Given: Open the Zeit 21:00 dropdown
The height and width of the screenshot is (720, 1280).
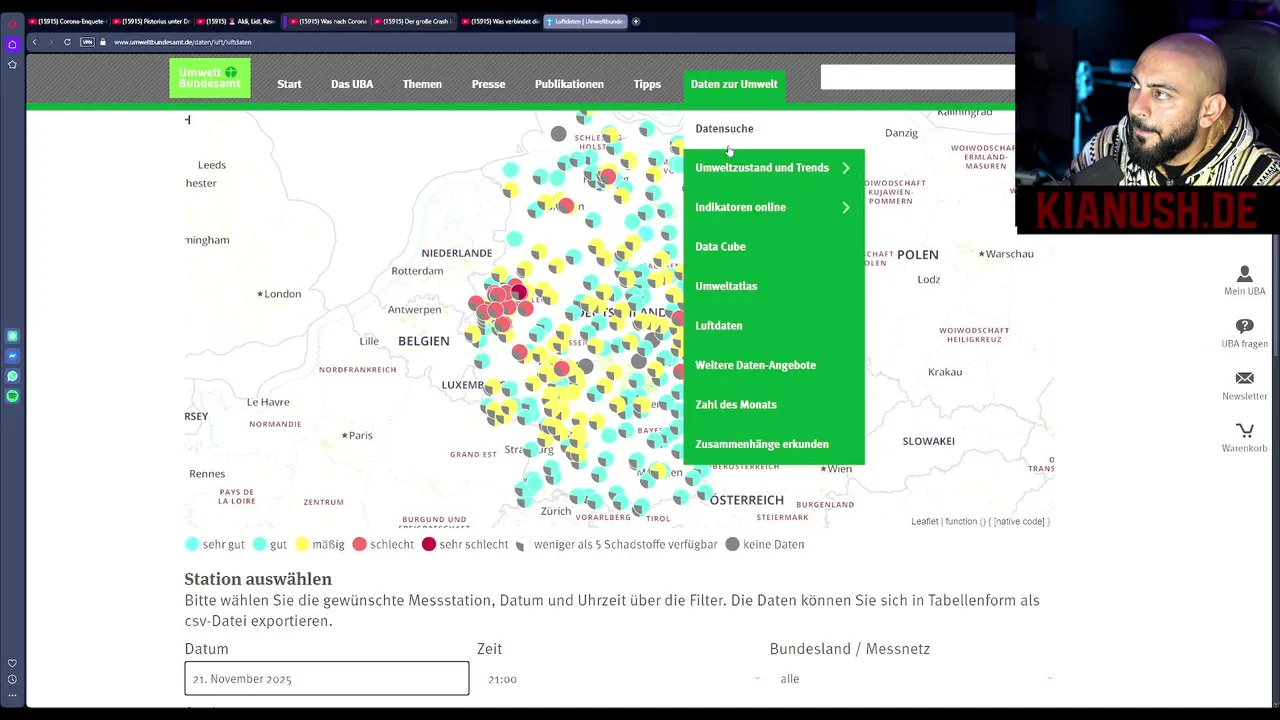Looking at the screenshot, I should (622, 679).
